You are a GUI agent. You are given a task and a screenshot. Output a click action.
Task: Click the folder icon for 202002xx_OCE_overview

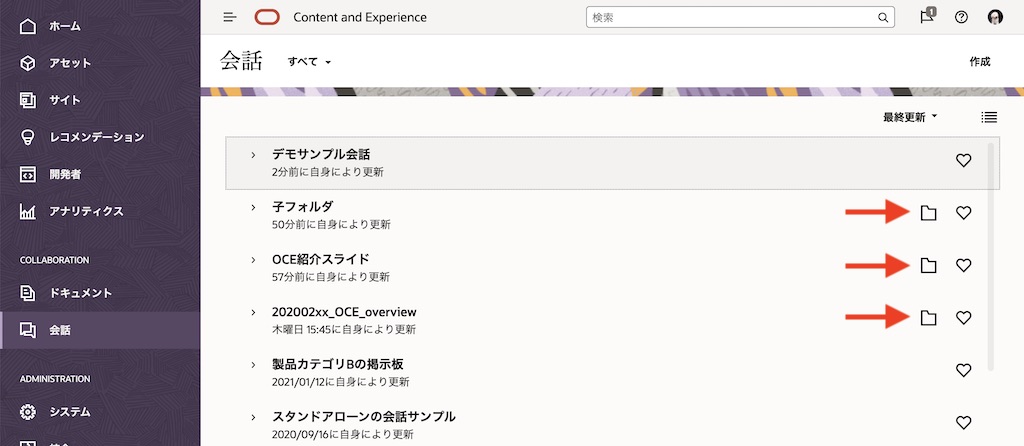pyautogui.click(x=928, y=318)
